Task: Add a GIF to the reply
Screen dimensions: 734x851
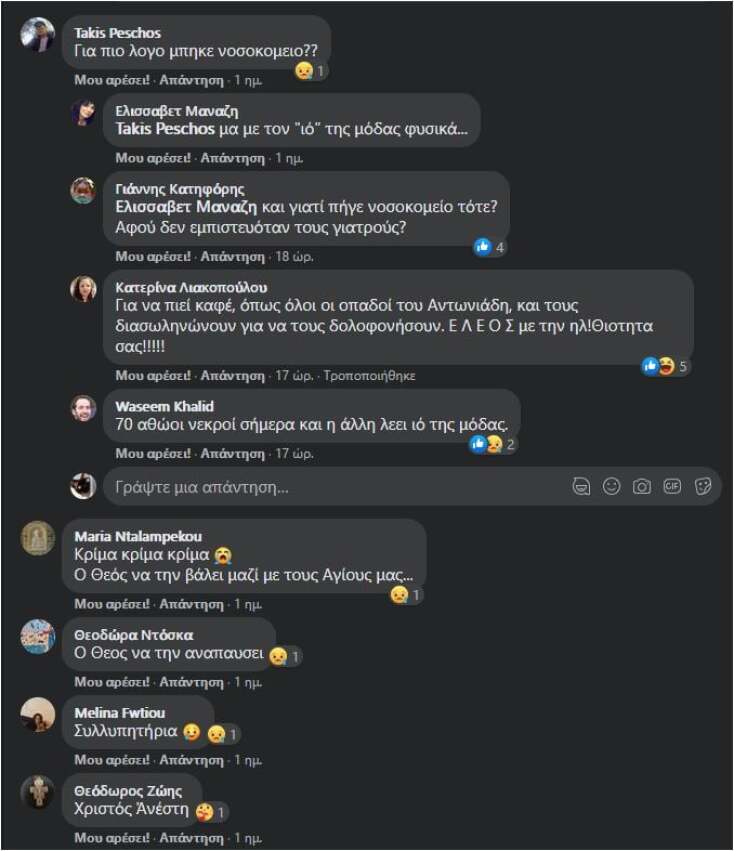Action: point(672,486)
